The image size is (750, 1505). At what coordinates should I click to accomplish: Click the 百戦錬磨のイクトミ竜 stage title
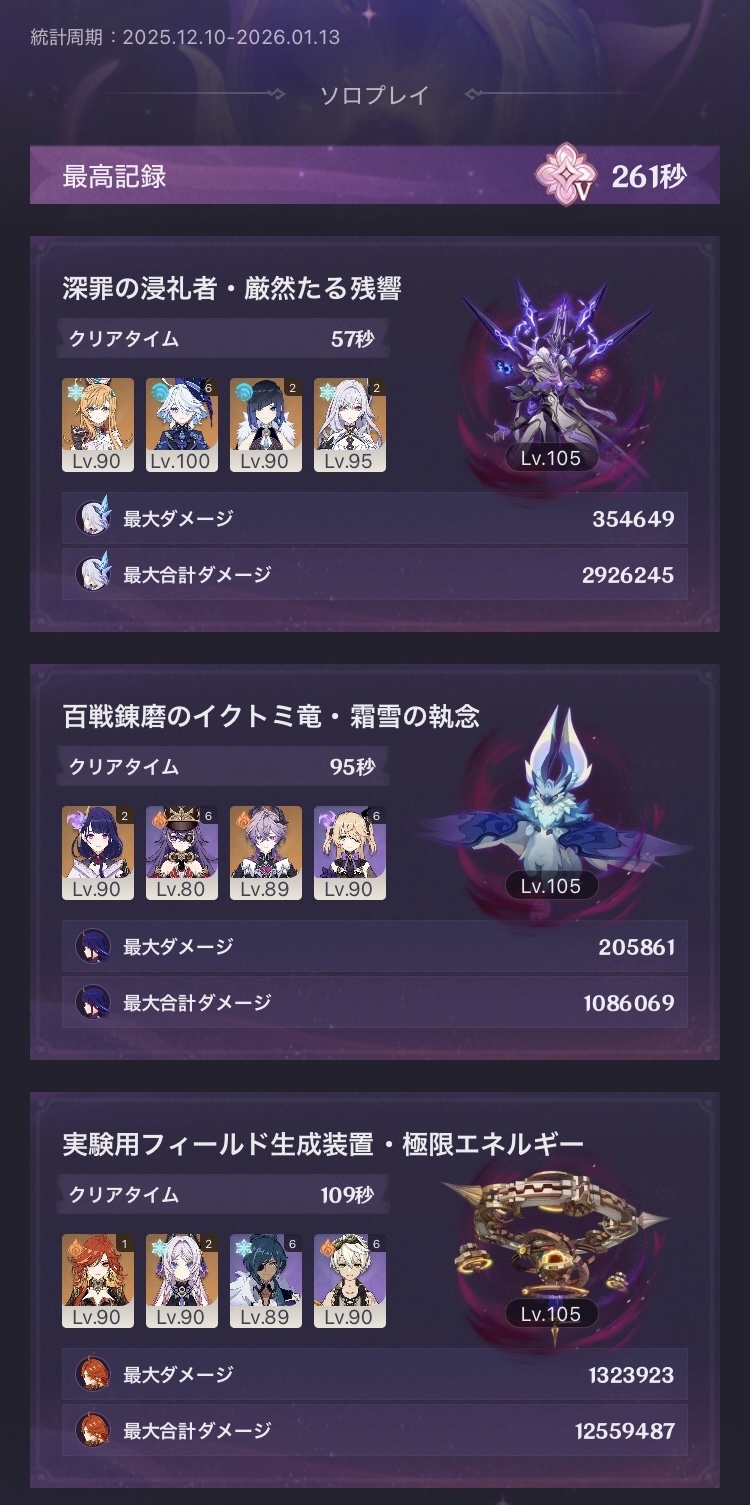click(x=271, y=716)
